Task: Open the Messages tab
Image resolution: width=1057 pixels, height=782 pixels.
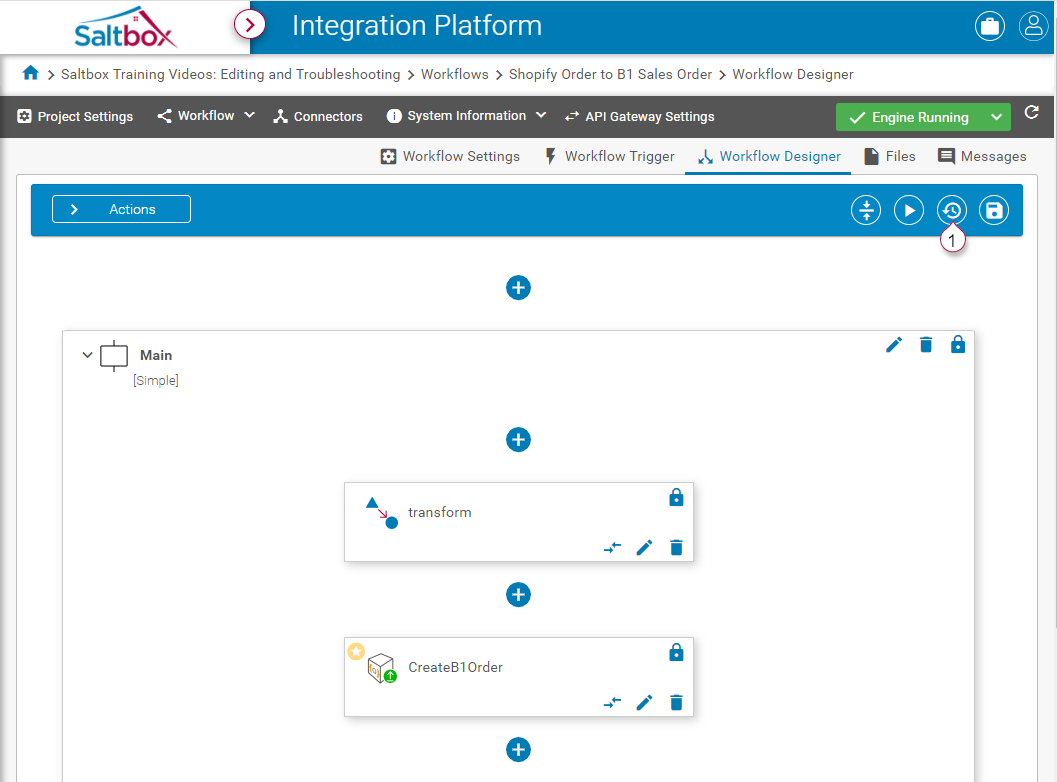Action: coord(982,156)
